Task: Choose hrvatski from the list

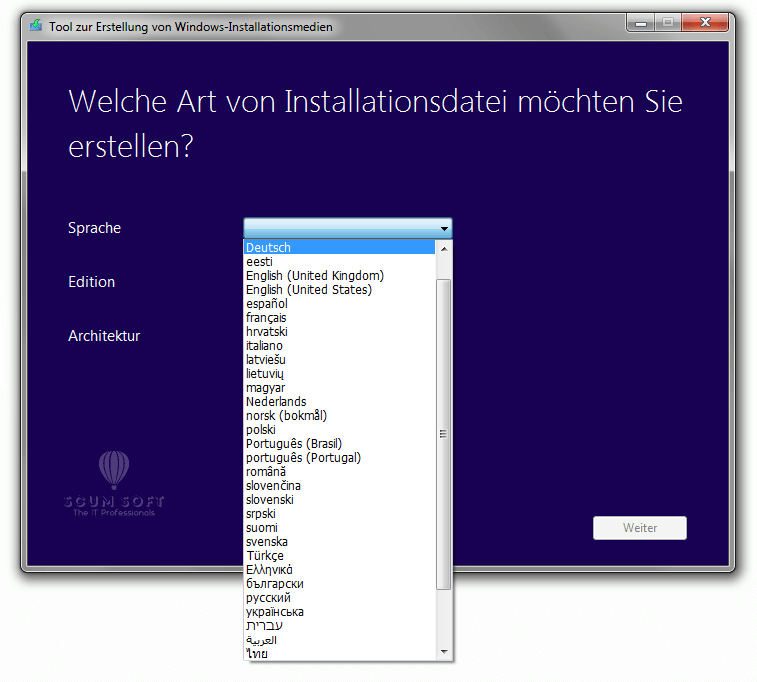Action: click(x=339, y=332)
